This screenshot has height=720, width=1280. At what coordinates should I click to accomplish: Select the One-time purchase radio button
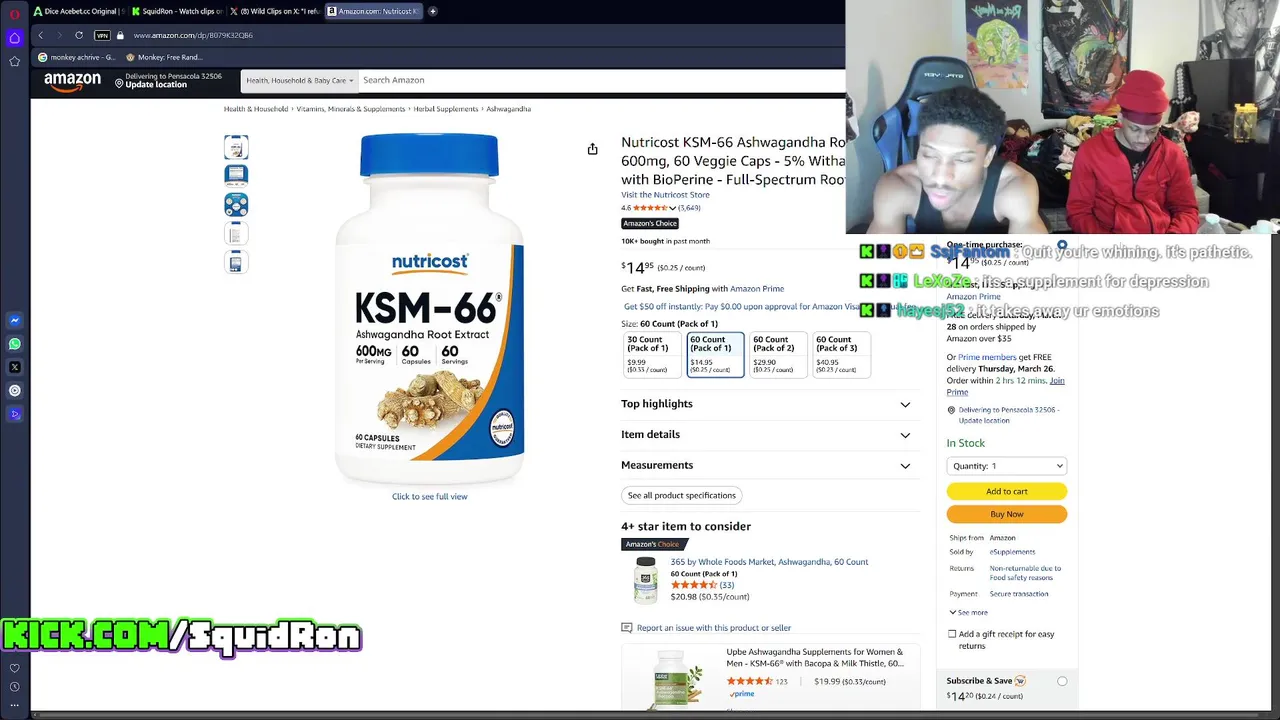click(x=1062, y=245)
